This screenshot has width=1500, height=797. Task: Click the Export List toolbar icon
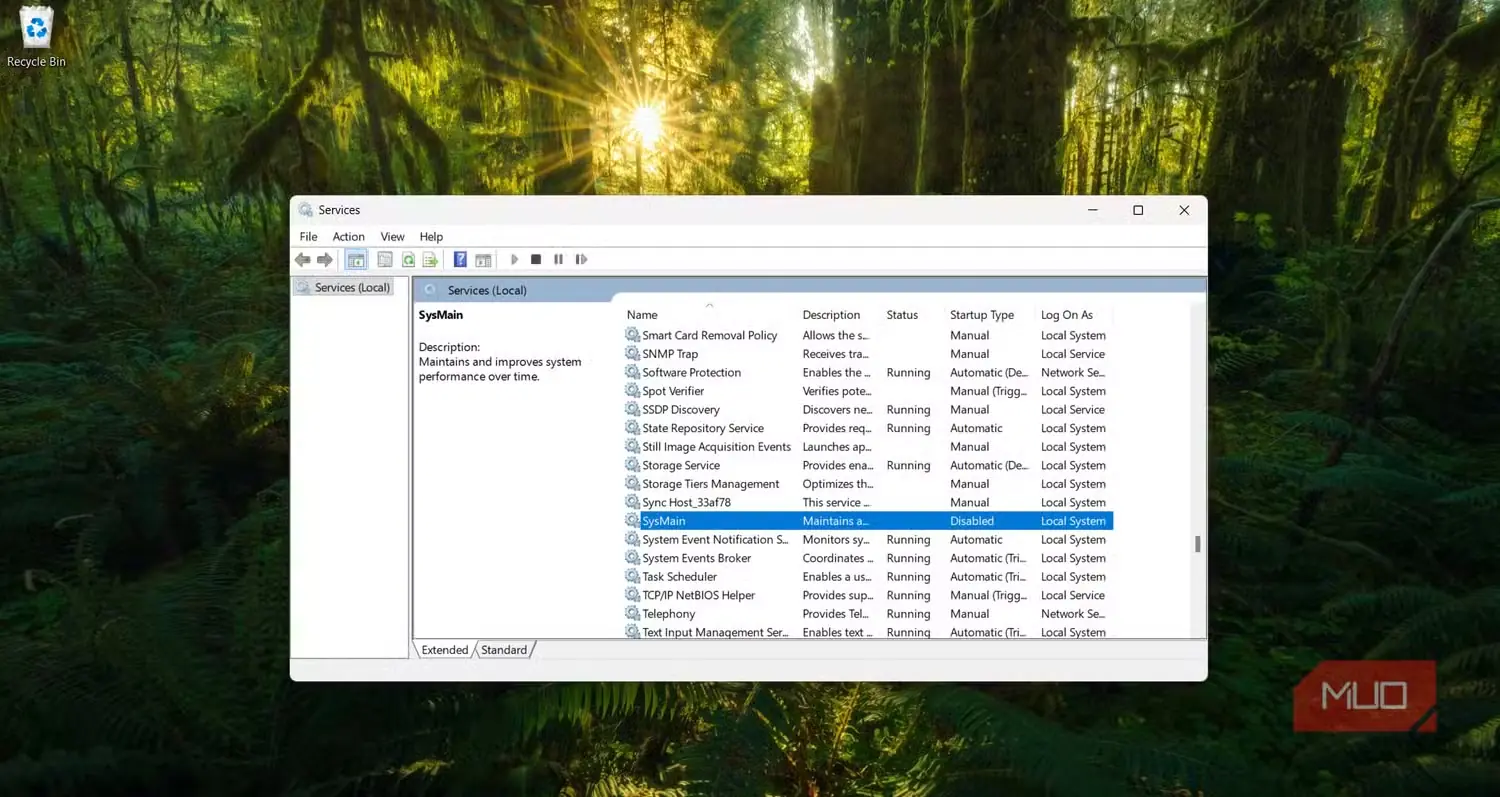(430, 260)
